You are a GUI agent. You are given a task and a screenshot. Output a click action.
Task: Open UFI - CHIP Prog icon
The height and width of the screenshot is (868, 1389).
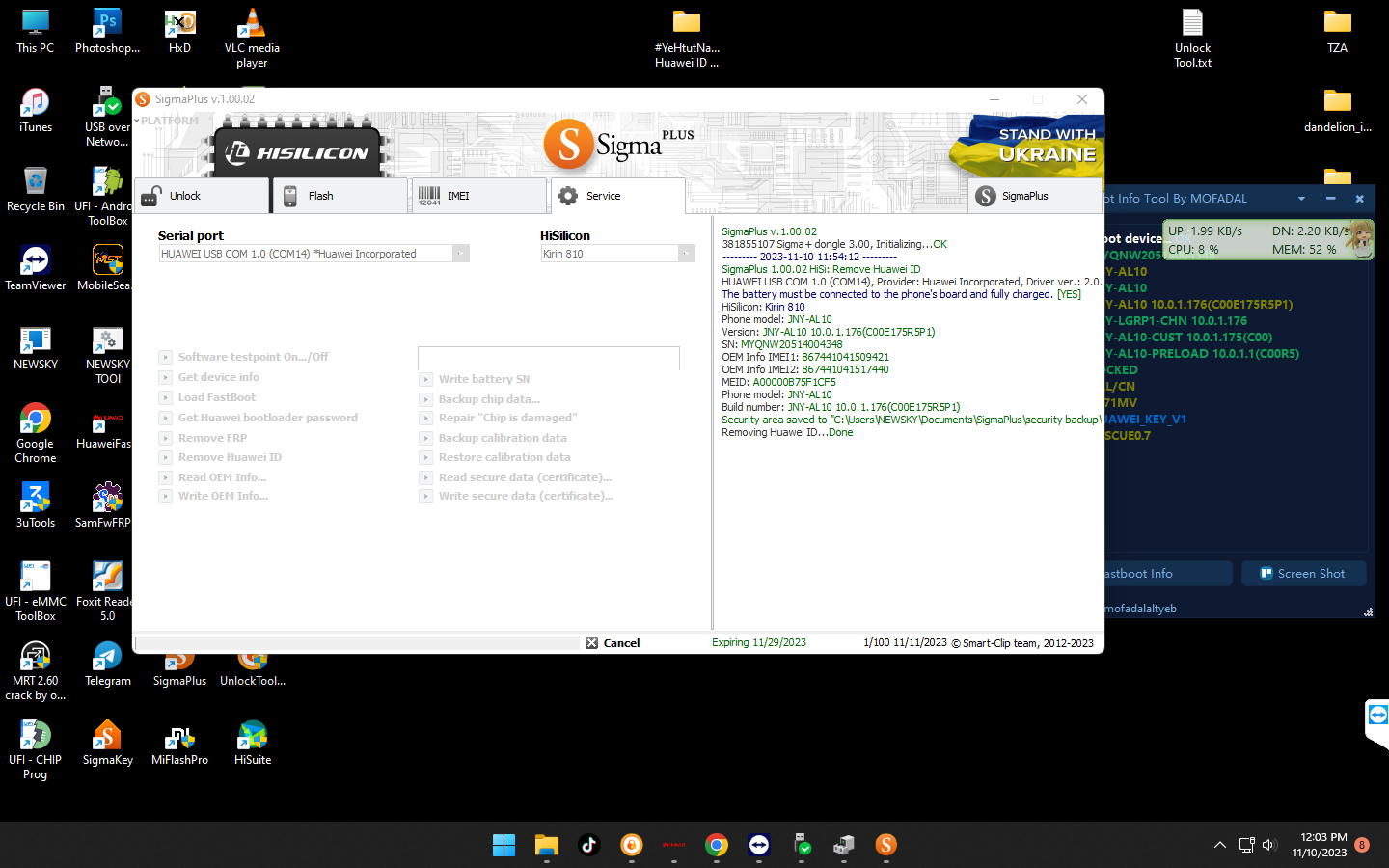(x=36, y=750)
